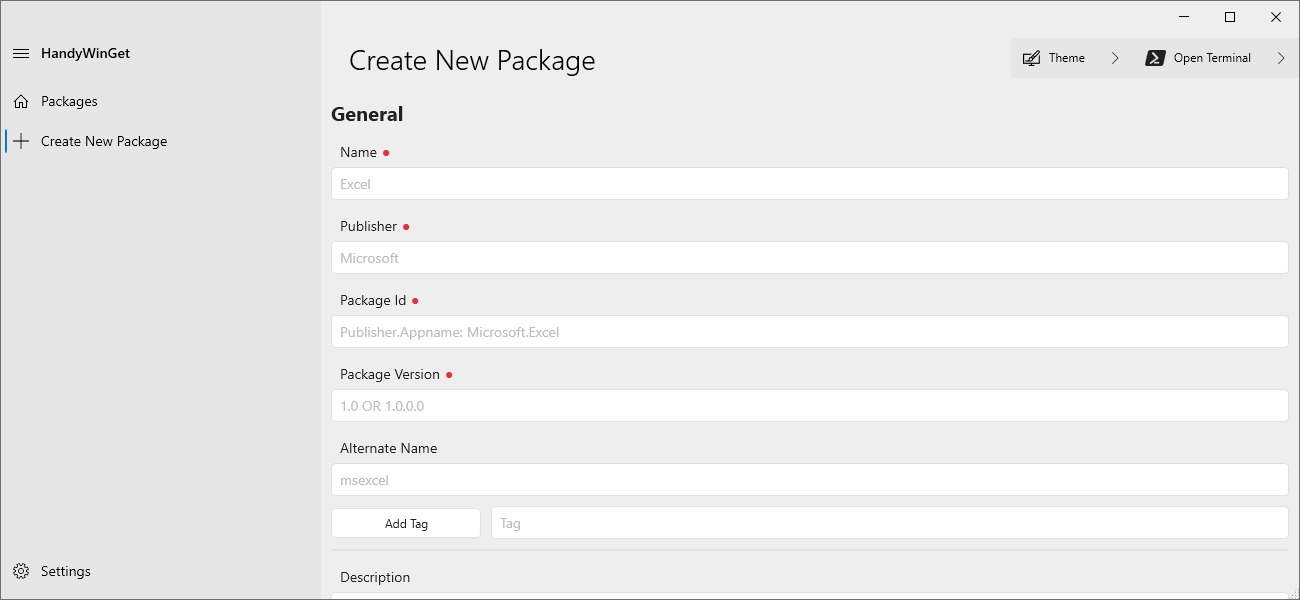This screenshot has width=1300, height=600.
Task: Open Settings via the gear icon
Action: [x=21, y=571]
